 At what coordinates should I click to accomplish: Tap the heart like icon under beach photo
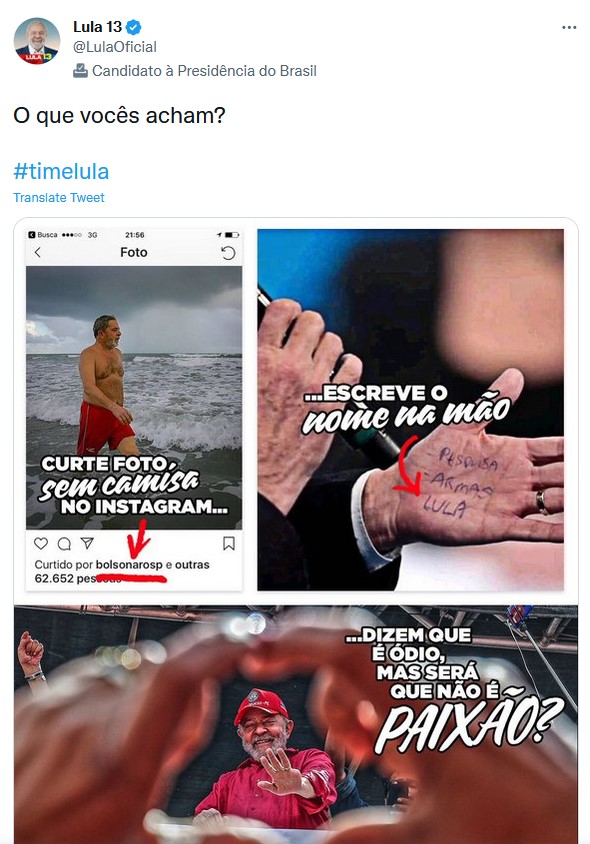coord(41,544)
